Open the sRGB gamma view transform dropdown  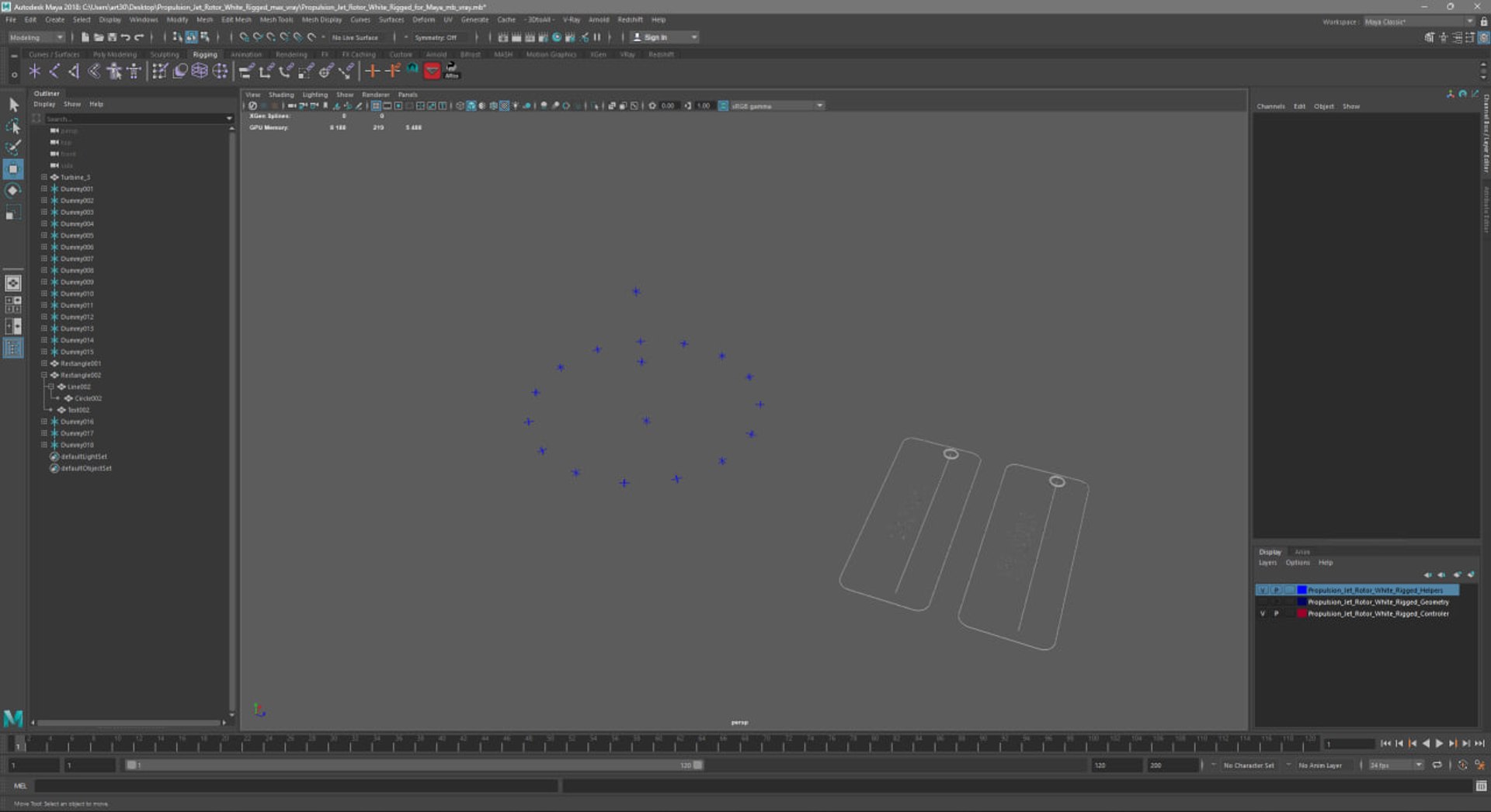pyautogui.click(x=776, y=106)
